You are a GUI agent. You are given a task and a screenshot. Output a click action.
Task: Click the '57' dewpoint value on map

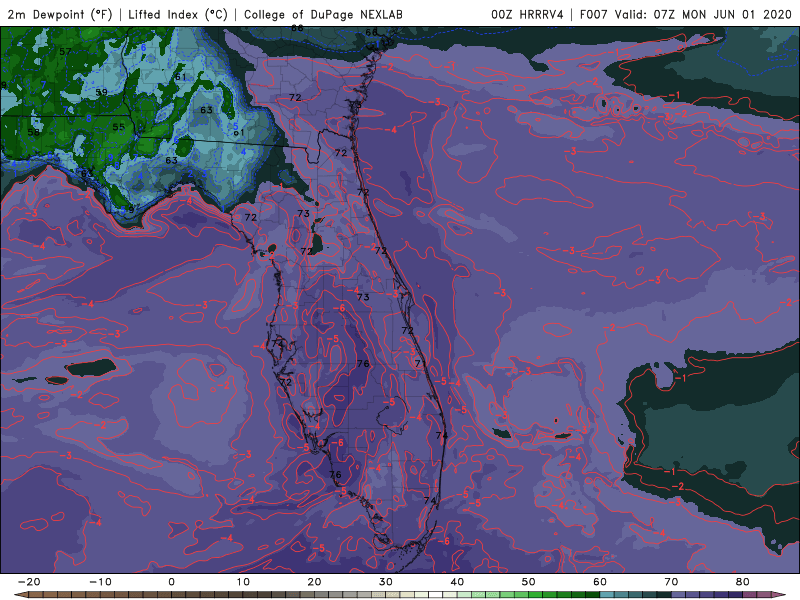tap(65, 52)
